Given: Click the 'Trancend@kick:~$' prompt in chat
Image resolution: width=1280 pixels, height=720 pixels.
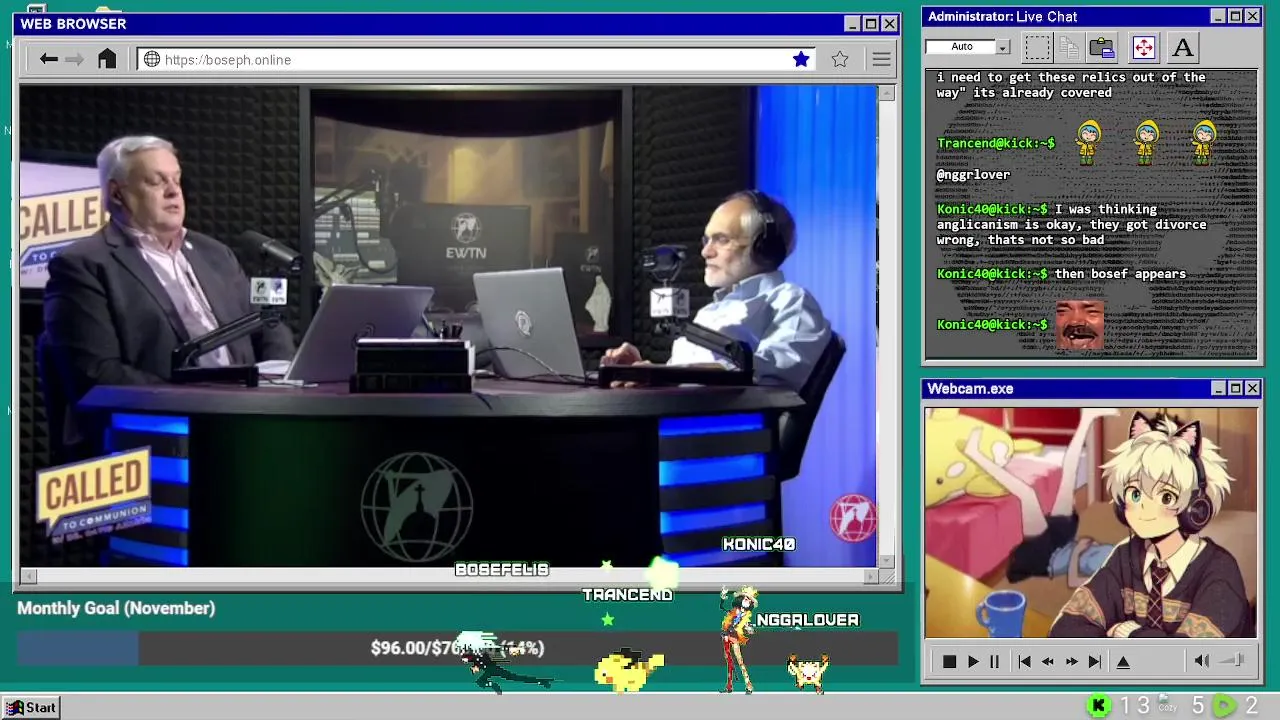Looking at the screenshot, I should 995,143.
